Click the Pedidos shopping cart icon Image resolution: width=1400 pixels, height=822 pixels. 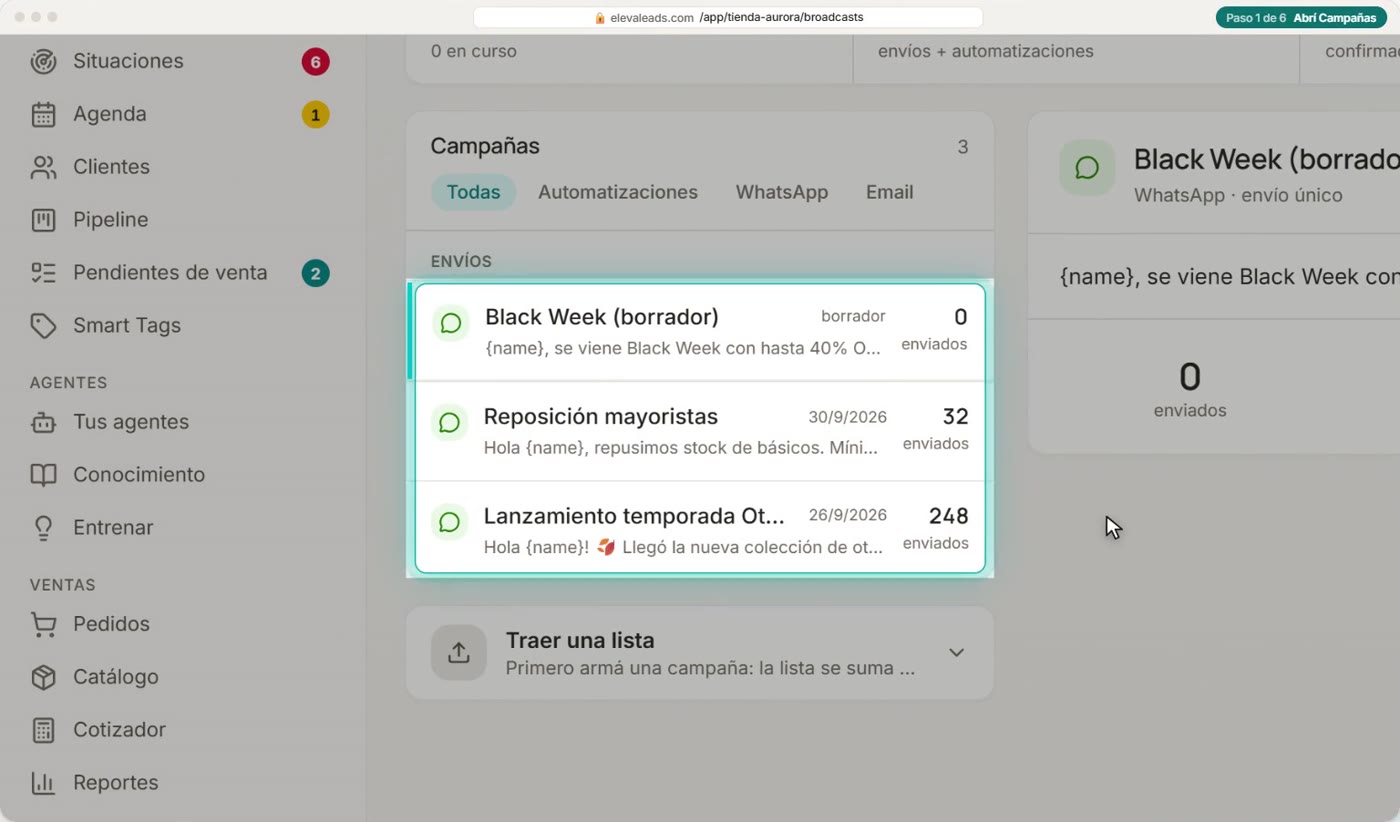[x=43, y=624]
